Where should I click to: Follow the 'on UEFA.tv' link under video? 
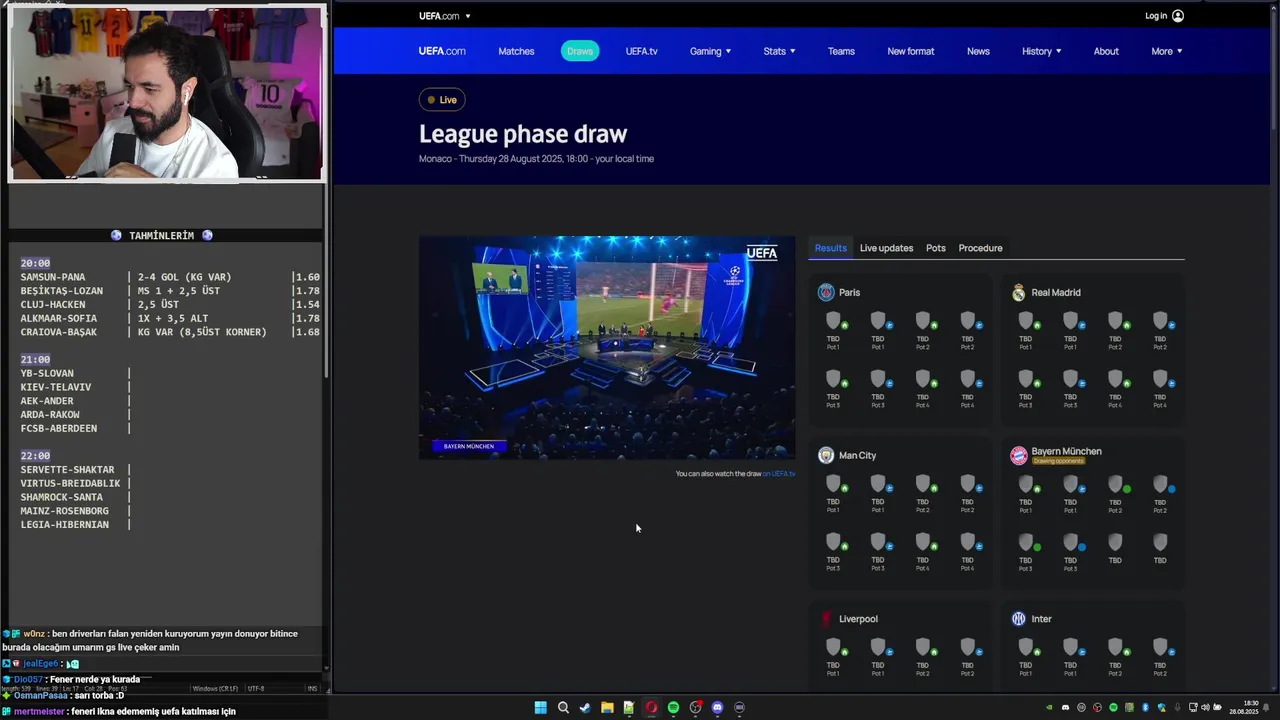[778, 474]
